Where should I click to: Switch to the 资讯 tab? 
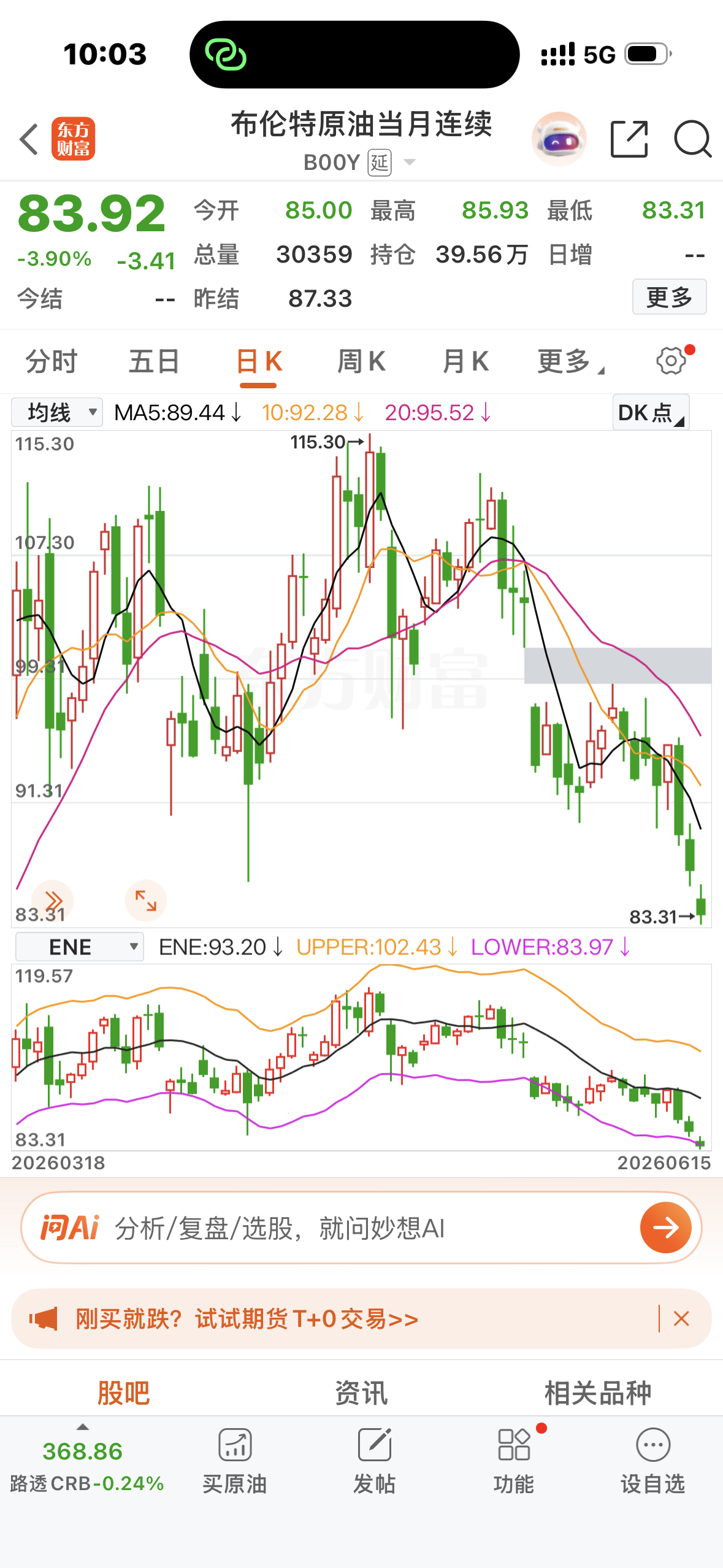click(x=361, y=1393)
